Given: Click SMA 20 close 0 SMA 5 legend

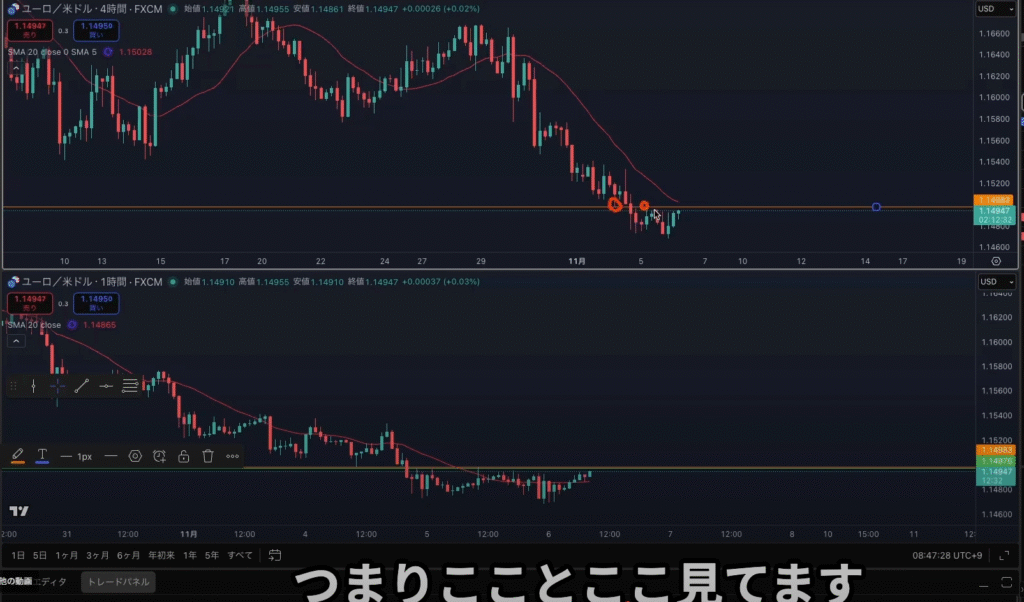Looking at the screenshot, I should [x=52, y=52].
